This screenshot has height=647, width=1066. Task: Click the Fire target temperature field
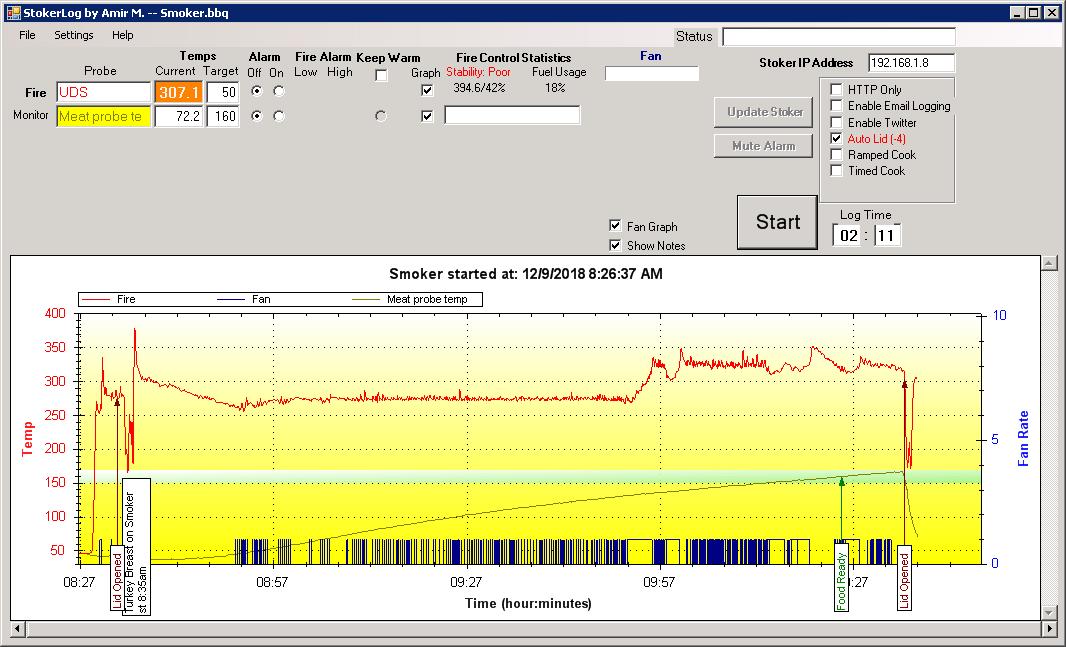(222, 92)
